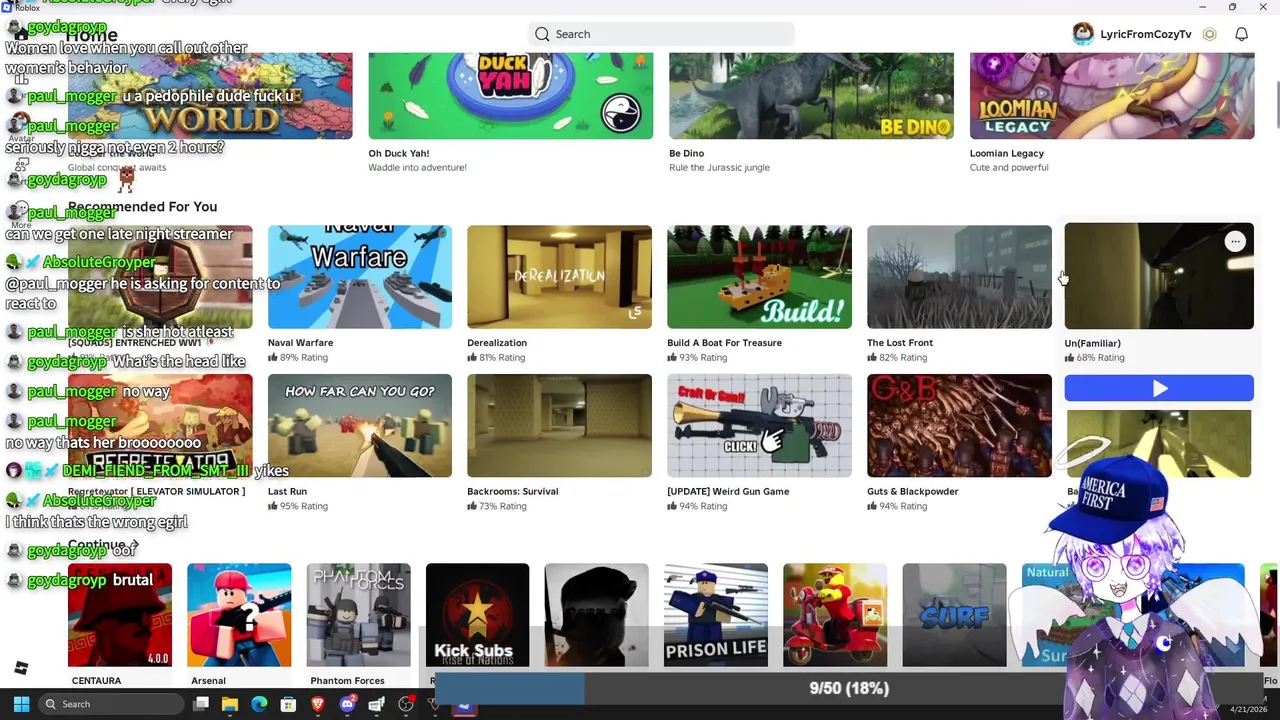This screenshot has height=720, width=1280.
Task: Click the Windows taskbar search box
Action: coord(112,704)
